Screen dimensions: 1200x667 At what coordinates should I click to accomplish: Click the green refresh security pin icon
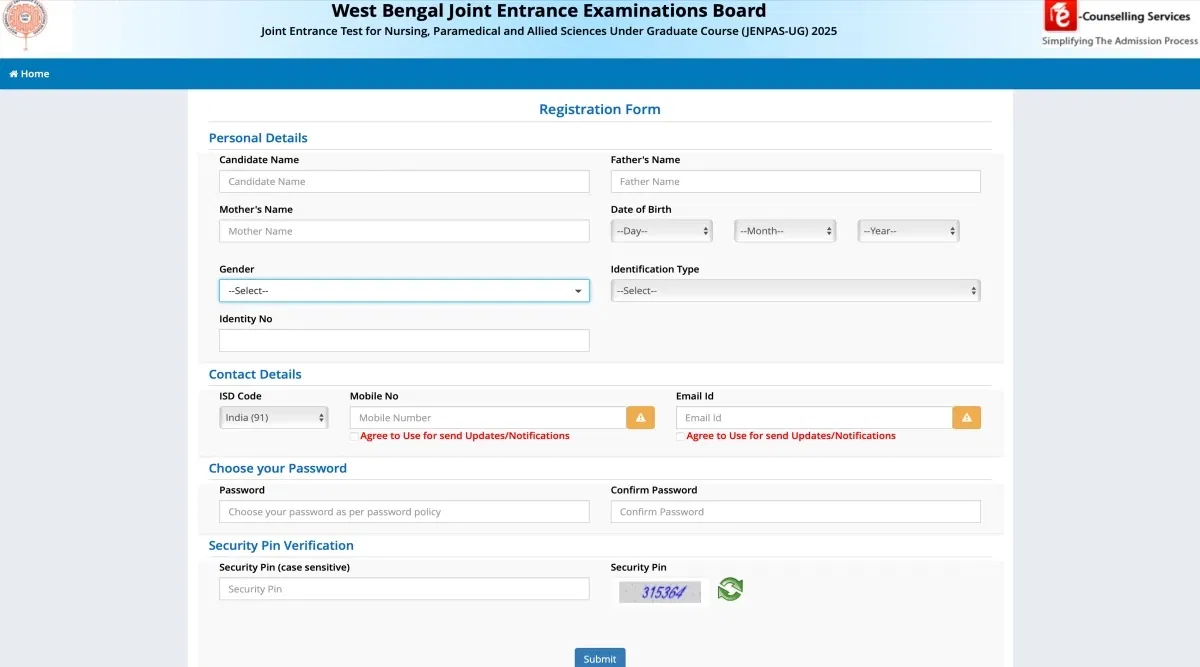[x=730, y=589]
